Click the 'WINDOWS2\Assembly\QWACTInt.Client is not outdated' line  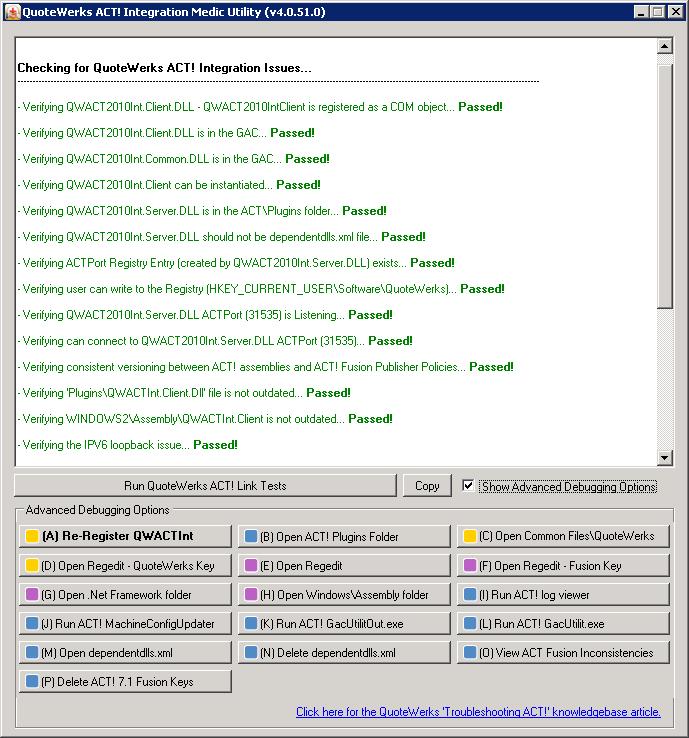tap(205, 418)
